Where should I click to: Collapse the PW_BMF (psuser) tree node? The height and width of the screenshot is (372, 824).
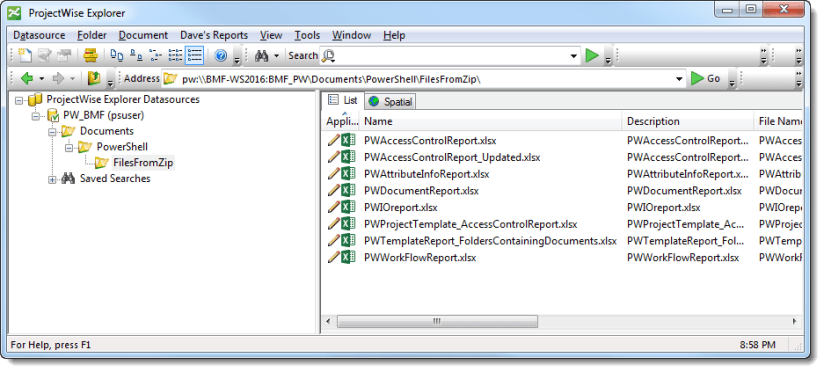(35, 116)
